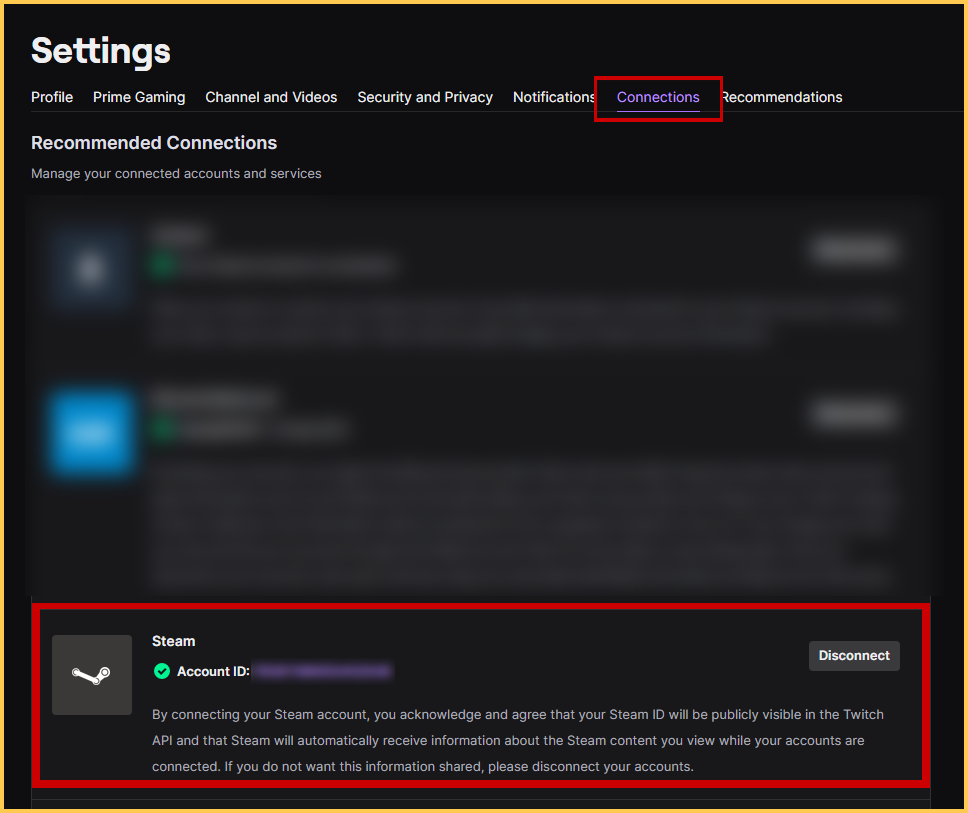Click the blurred first connection logo at top

[91, 270]
